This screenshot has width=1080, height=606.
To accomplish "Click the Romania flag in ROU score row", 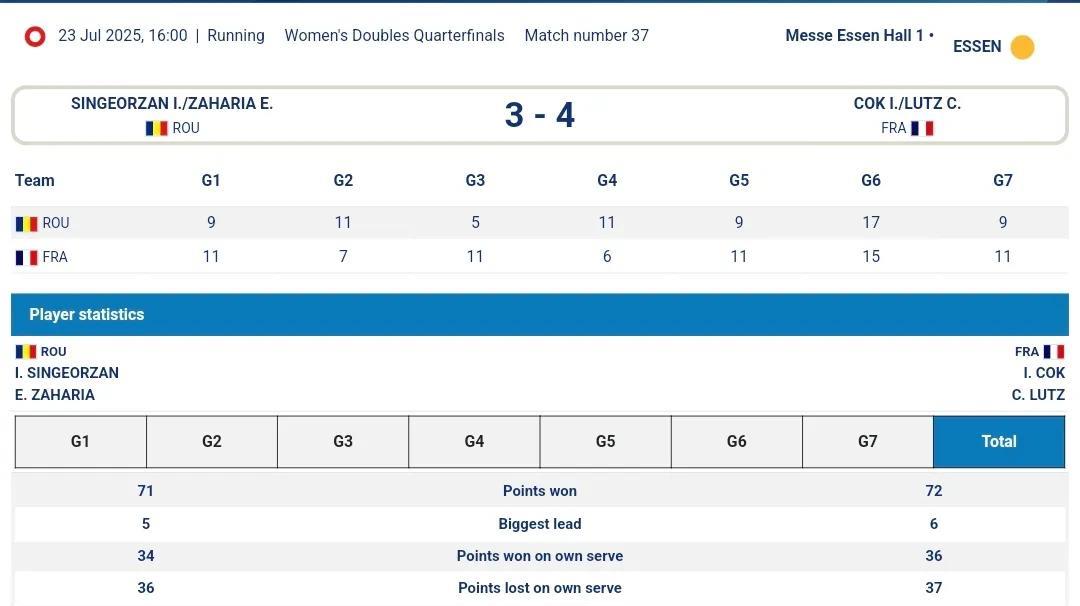I will click(26, 224).
